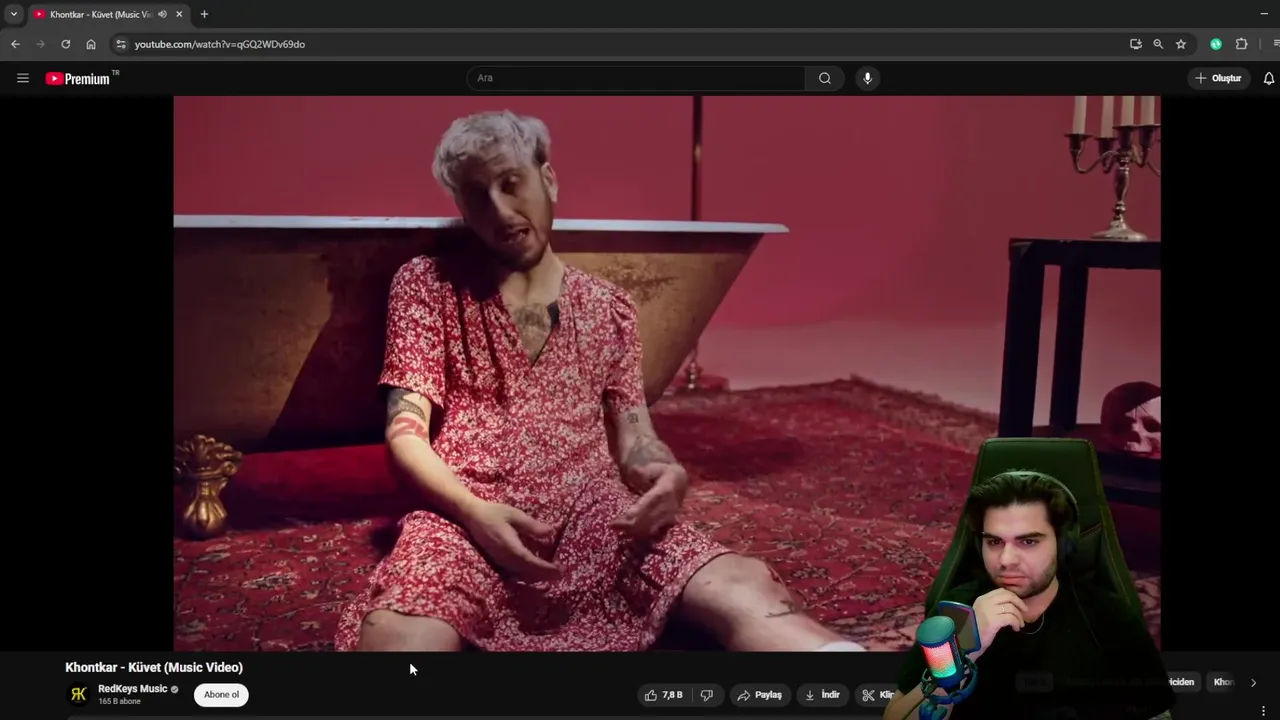Open the Extensions puzzle menu

click(x=1242, y=44)
